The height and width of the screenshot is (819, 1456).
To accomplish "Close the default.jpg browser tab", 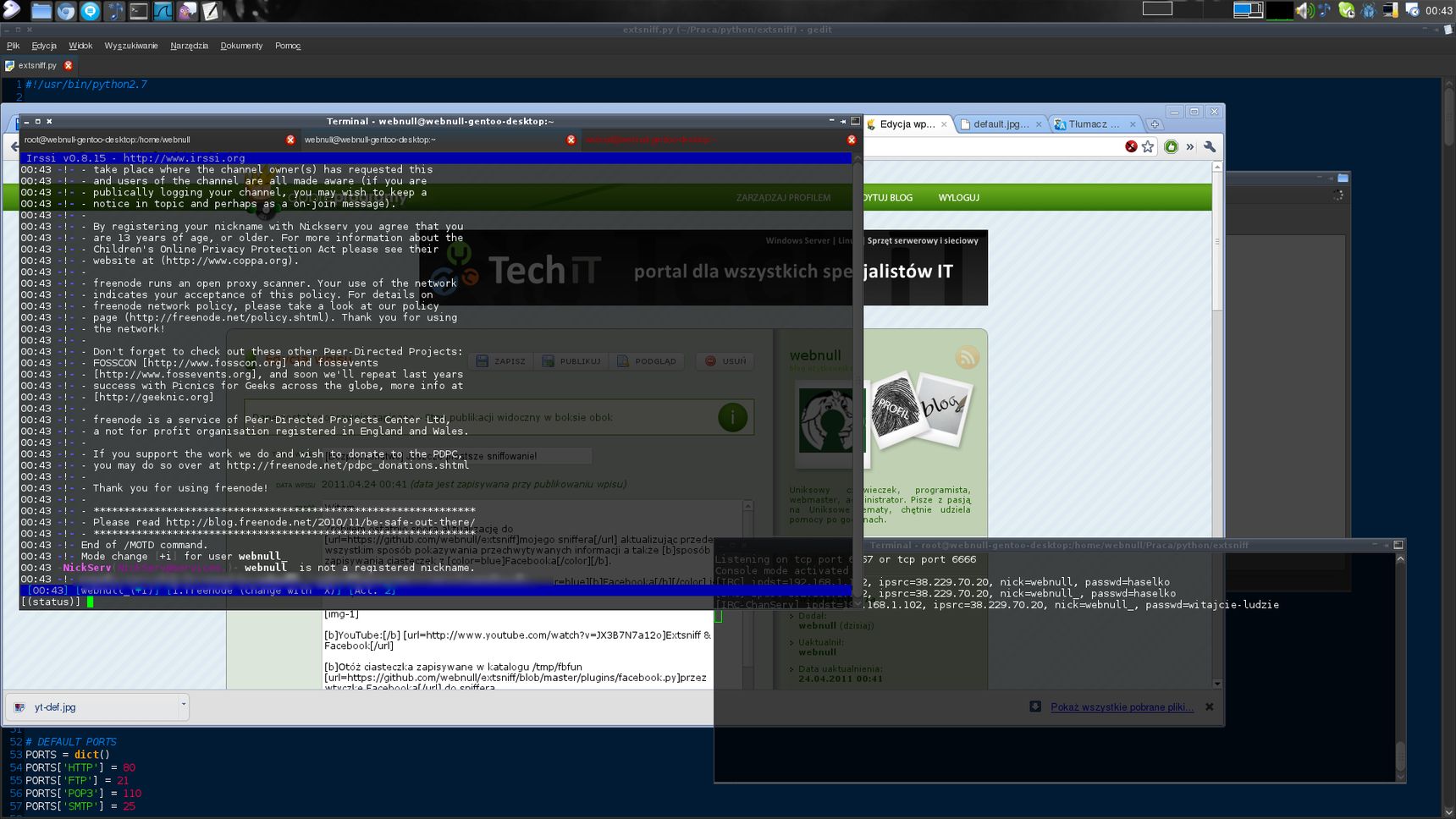I will point(1039,124).
